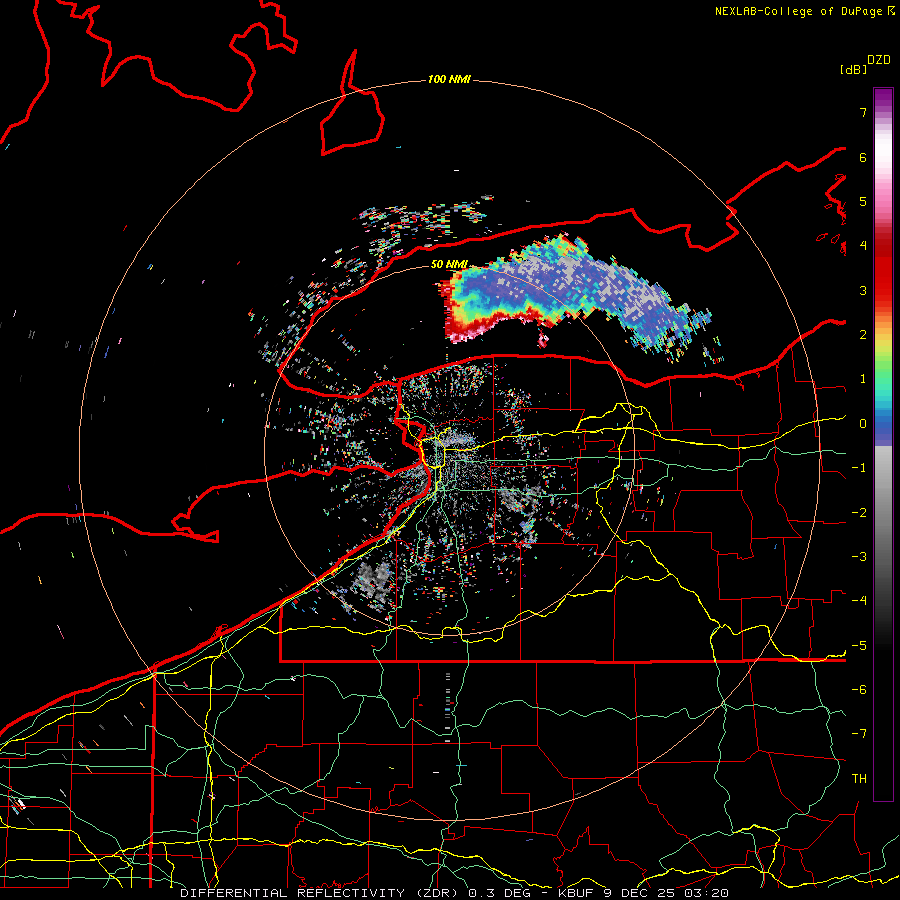Click the 7 value on the color scale
Screen dimensions: 900x900
click(863, 112)
